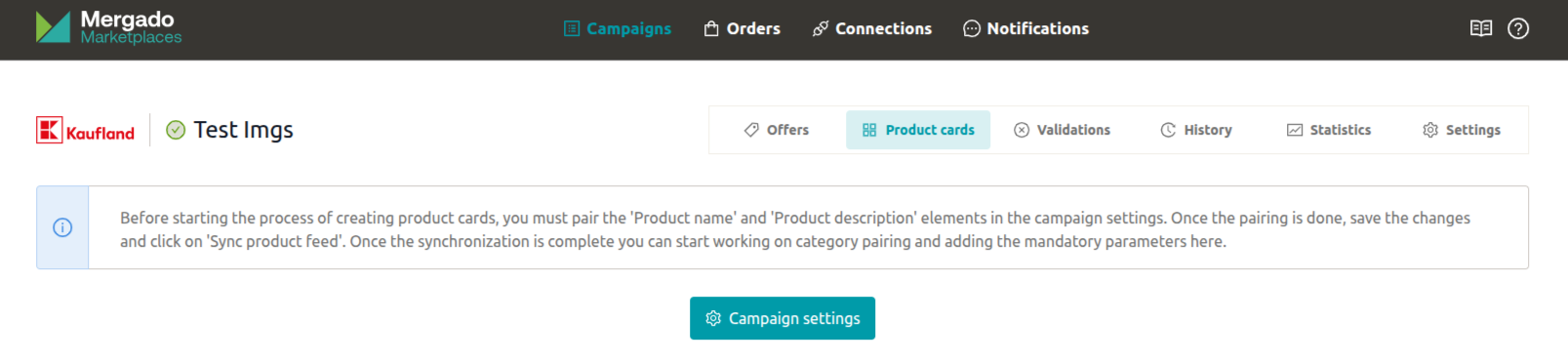
Task: Click the Campaign settings button
Action: (x=783, y=318)
